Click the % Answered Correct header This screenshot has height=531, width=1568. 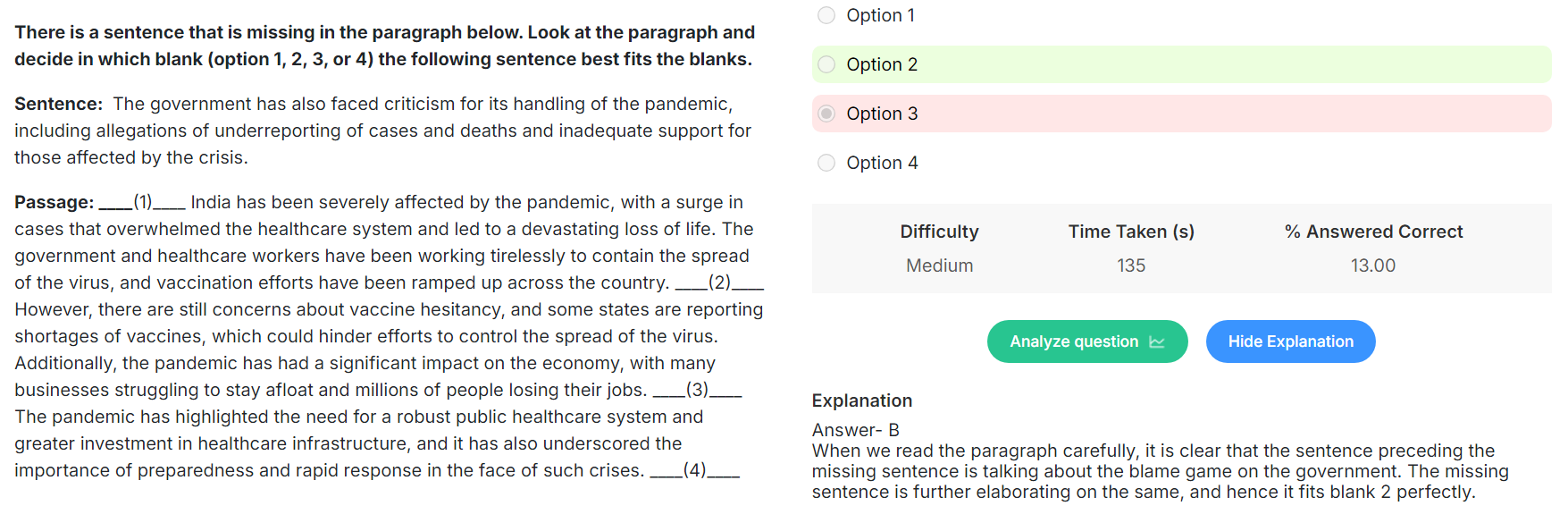point(1373,232)
